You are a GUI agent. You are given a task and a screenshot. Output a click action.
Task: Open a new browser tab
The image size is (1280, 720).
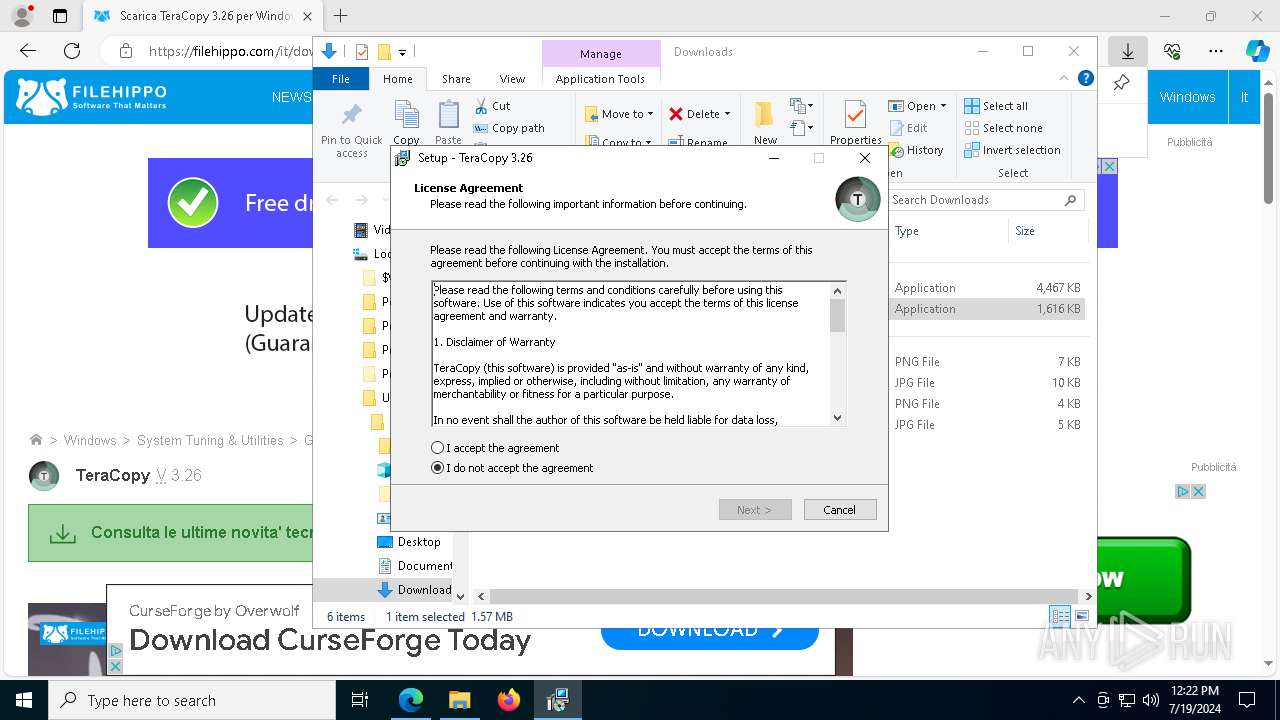click(341, 16)
